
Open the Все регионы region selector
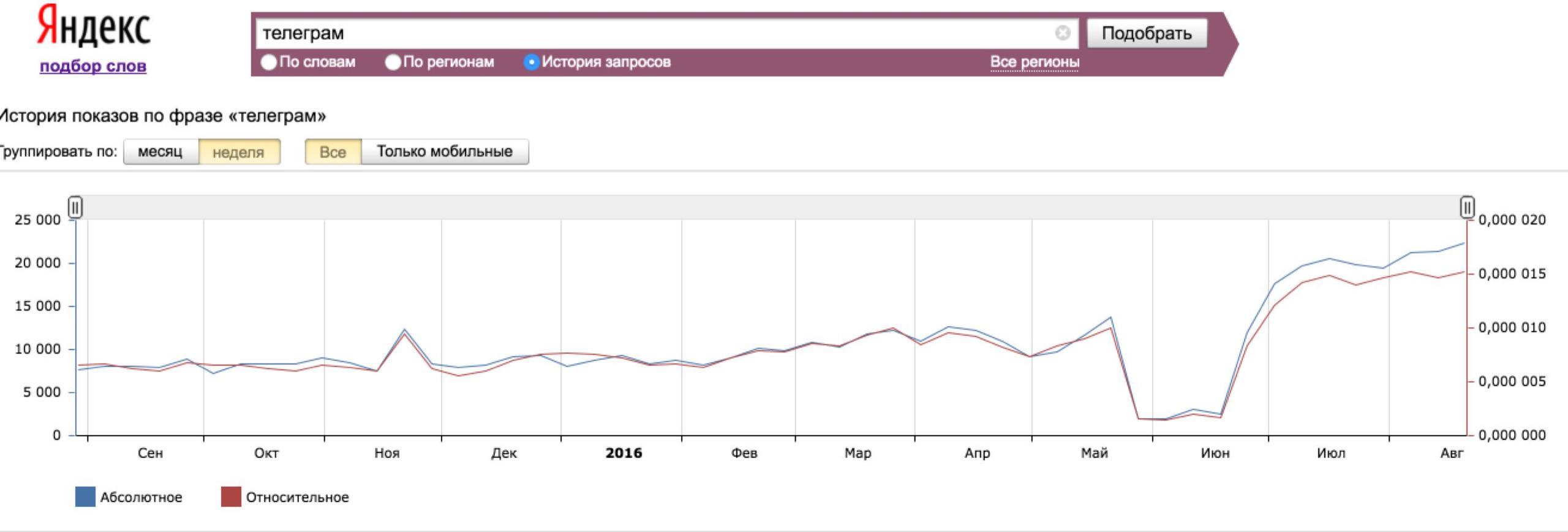click(1035, 62)
